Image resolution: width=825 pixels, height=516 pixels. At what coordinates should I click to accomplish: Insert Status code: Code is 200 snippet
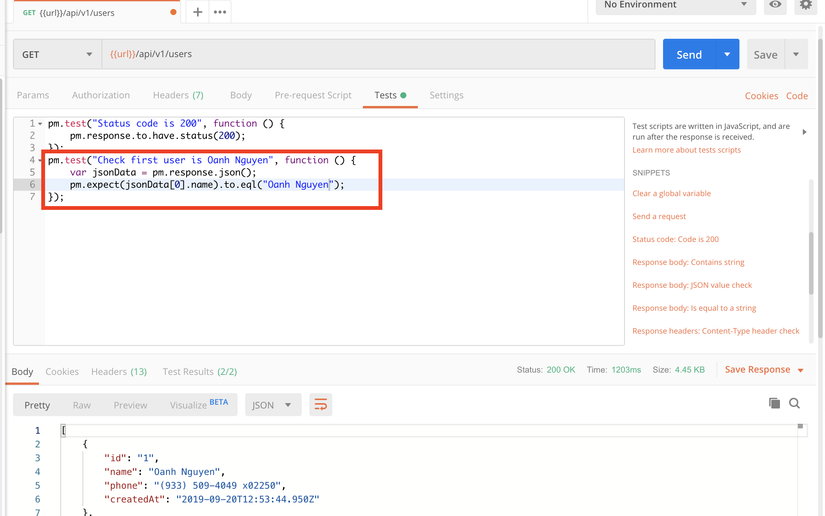[675, 239]
